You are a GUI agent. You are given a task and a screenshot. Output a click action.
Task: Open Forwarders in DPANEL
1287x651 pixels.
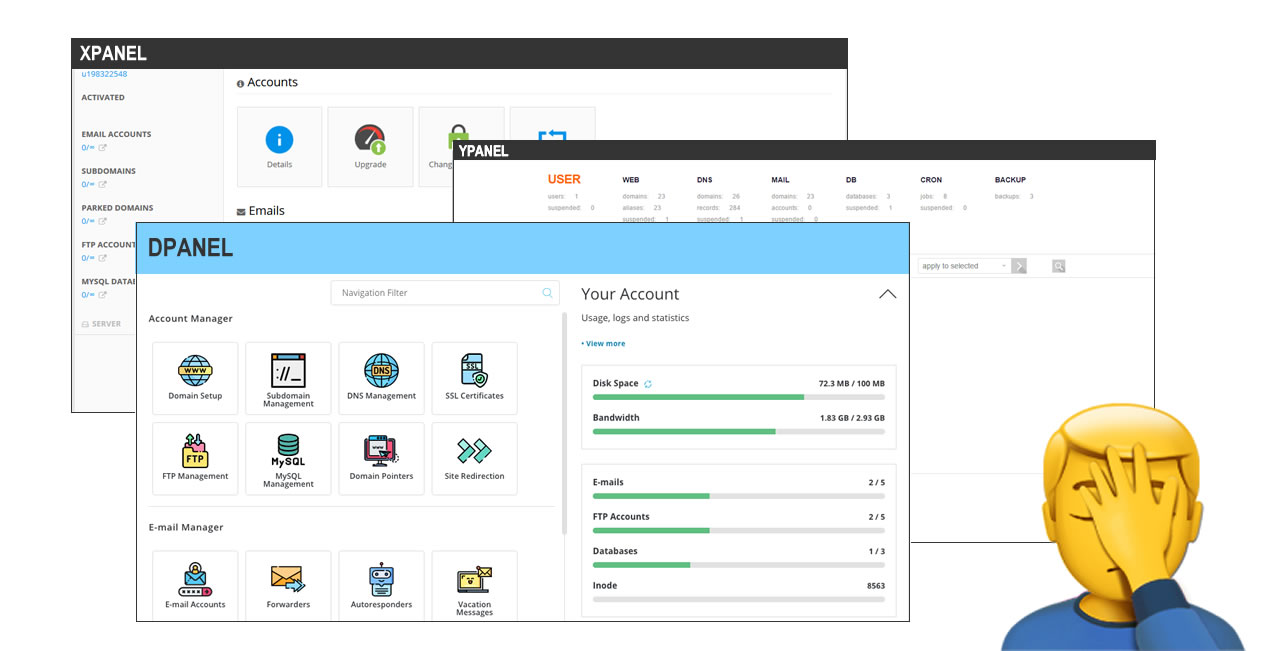pos(288,586)
